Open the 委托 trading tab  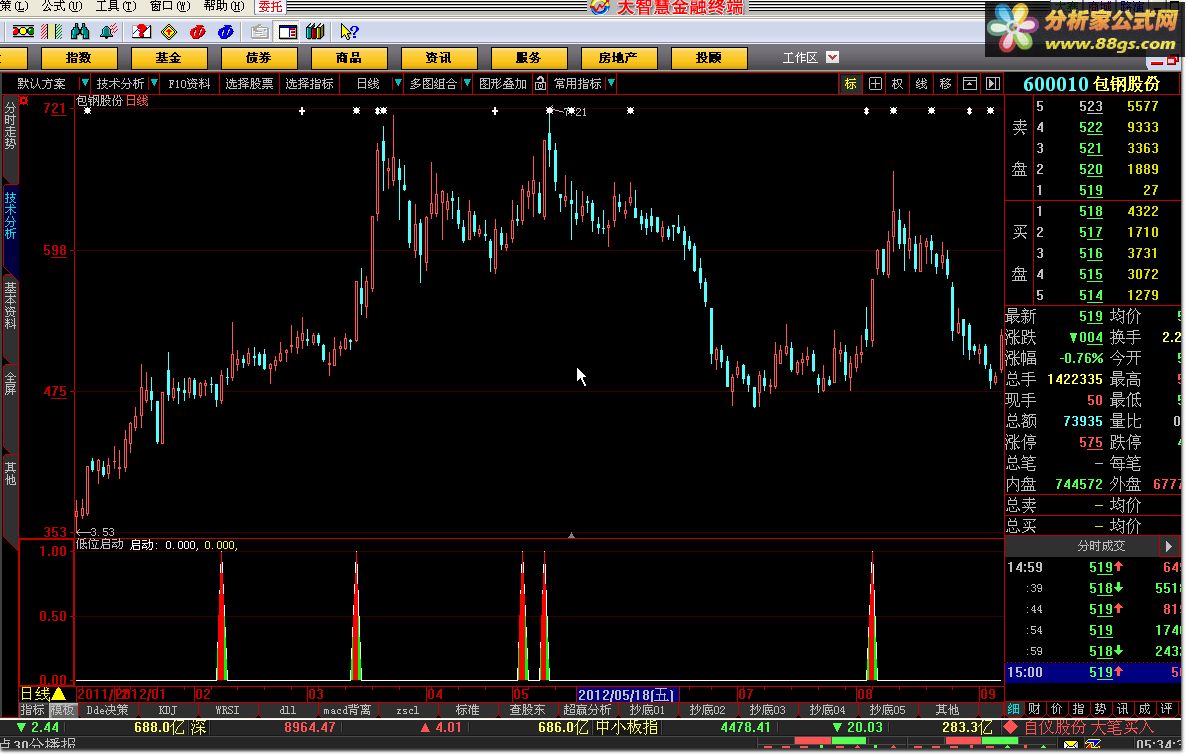point(269,7)
